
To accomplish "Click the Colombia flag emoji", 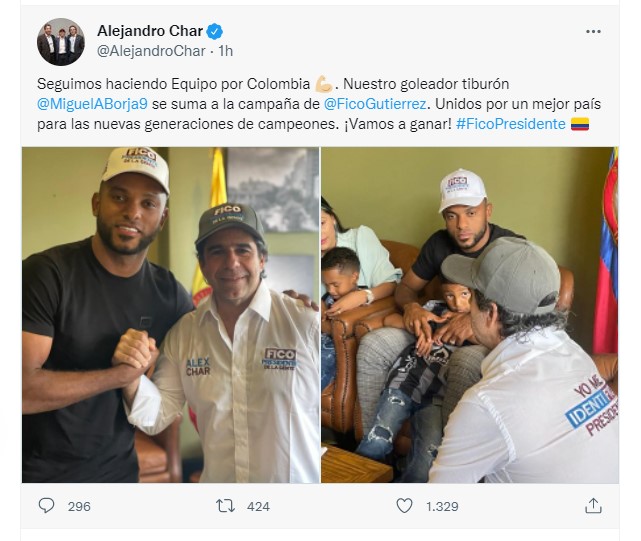I will tap(580, 124).
